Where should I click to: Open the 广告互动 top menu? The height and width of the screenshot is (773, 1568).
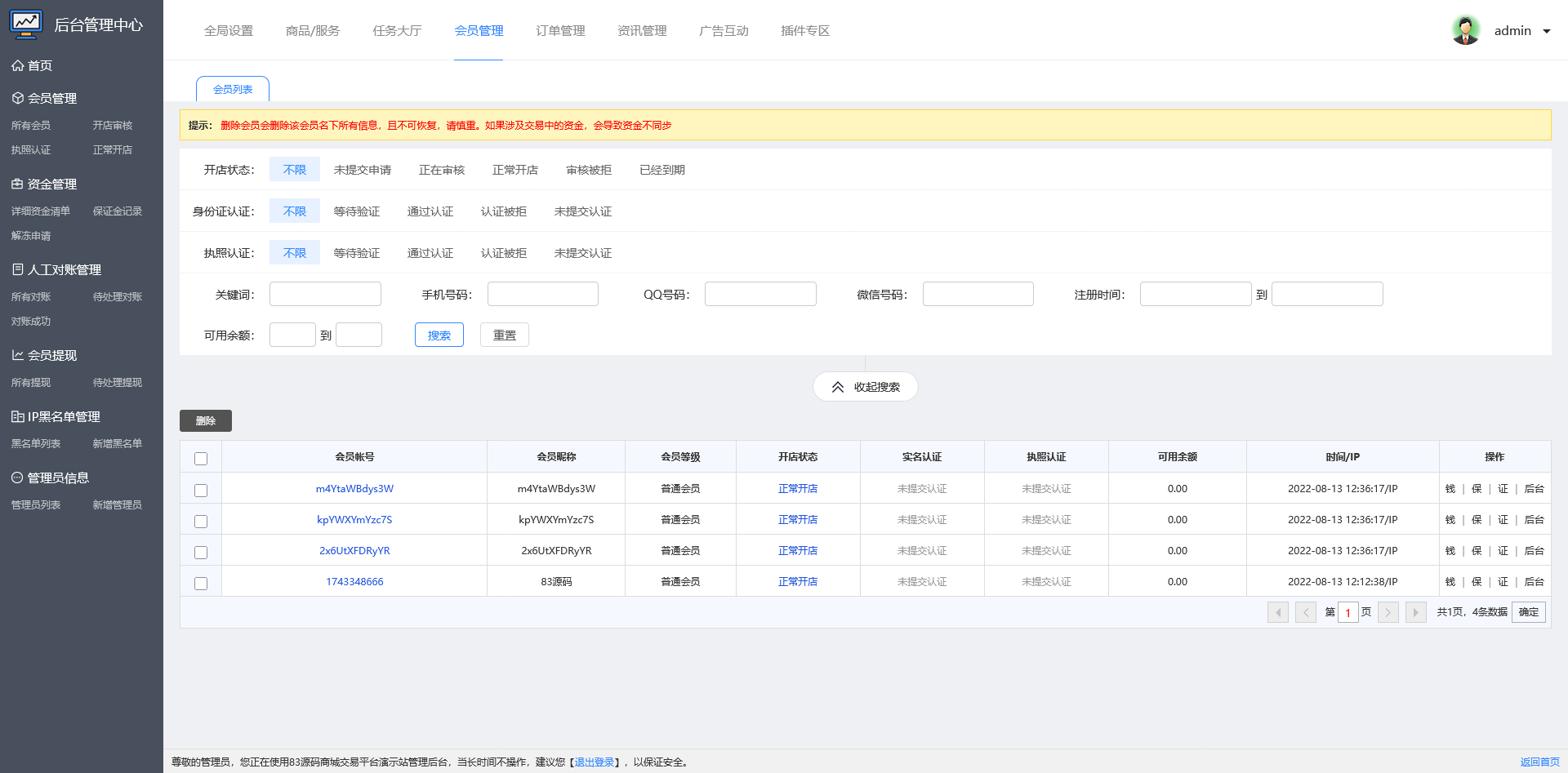click(724, 30)
